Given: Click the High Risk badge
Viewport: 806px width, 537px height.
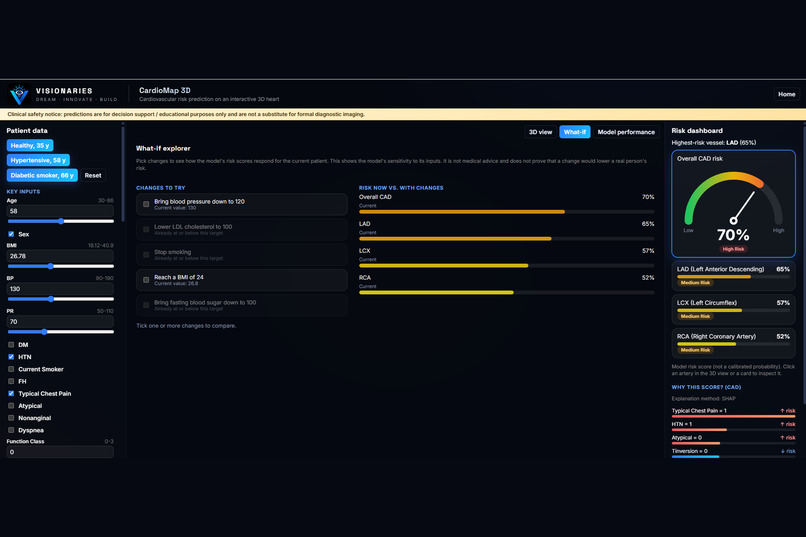Looking at the screenshot, I should tap(733, 249).
